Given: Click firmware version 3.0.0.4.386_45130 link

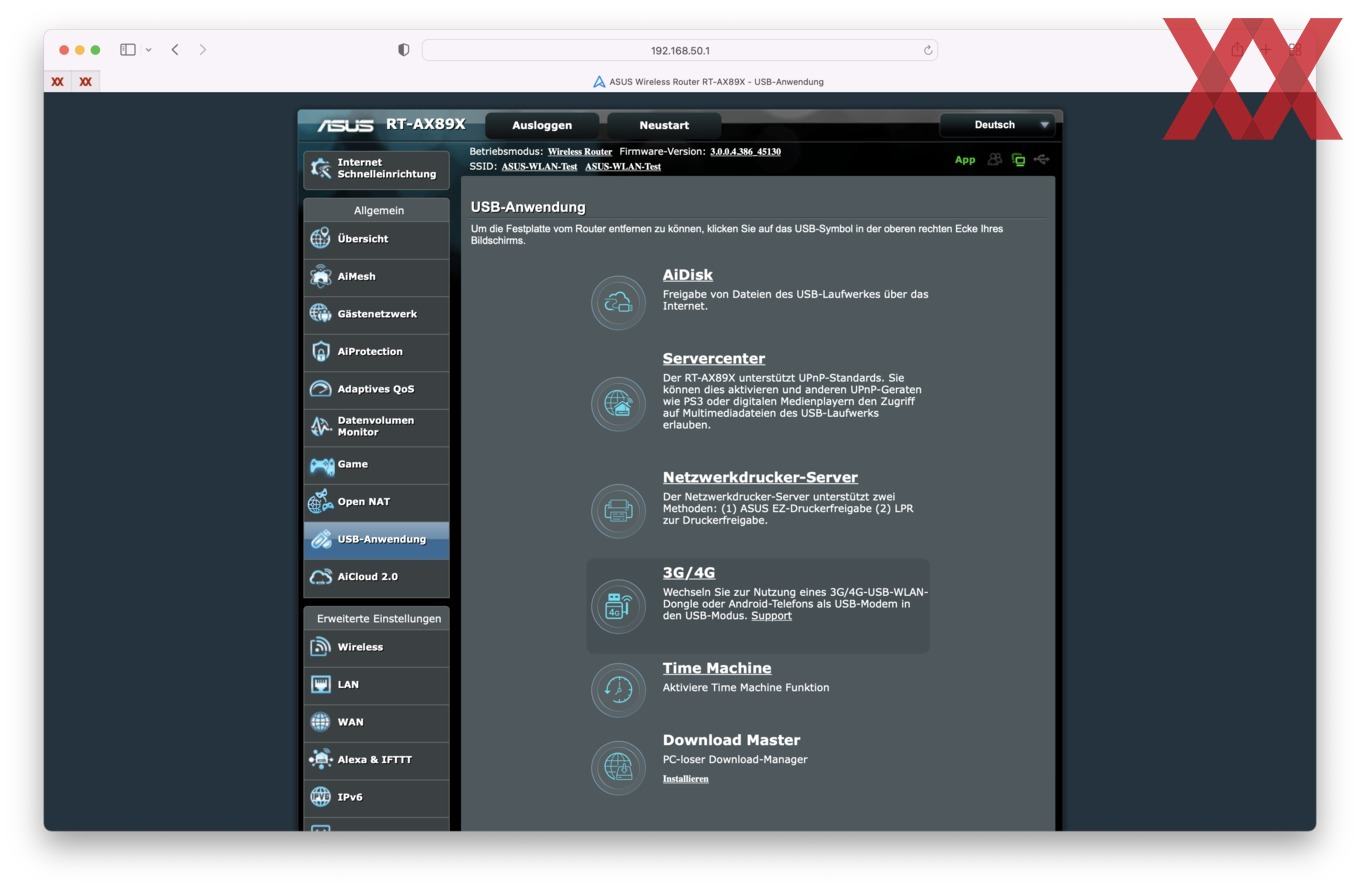Looking at the screenshot, I should click(745, 152).
